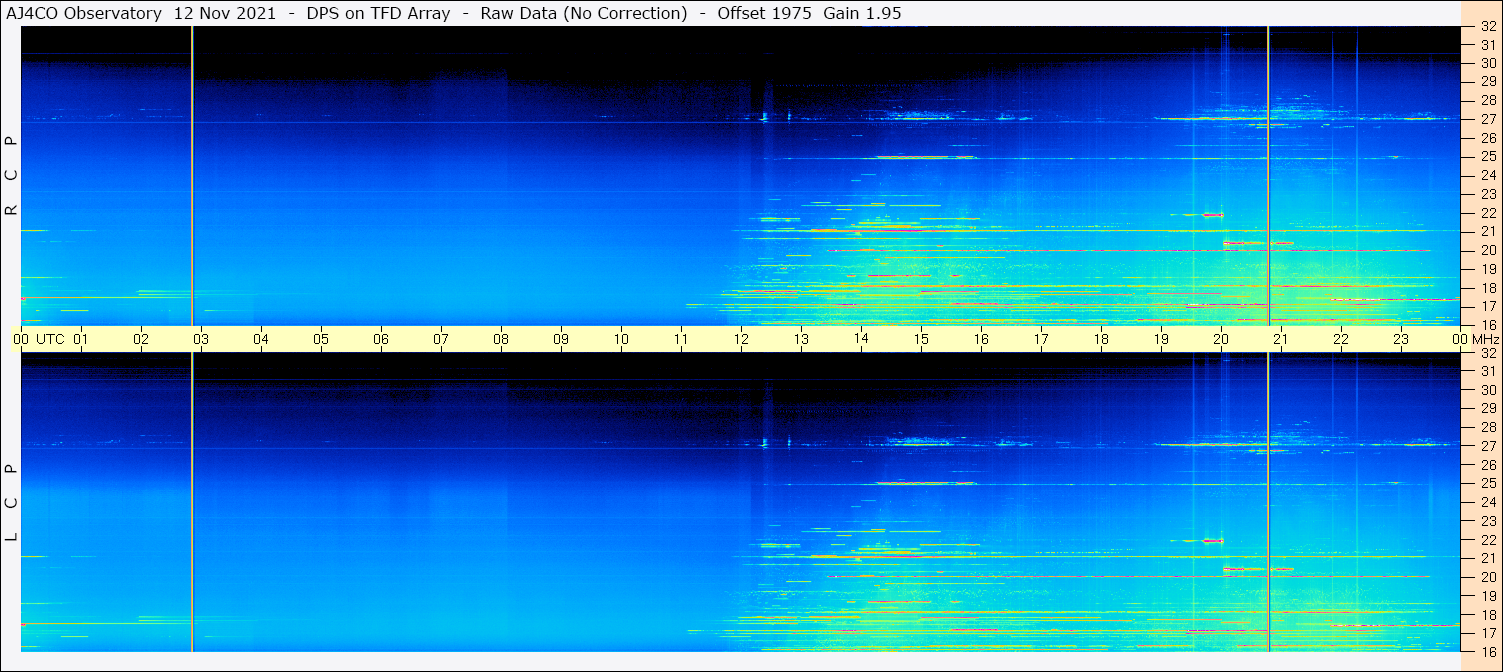Image resolution: width=1503 pixels, height=672 pixels.
Task: Click the 16 MHz label in RCP panel
Action: tap(1488, 324)
